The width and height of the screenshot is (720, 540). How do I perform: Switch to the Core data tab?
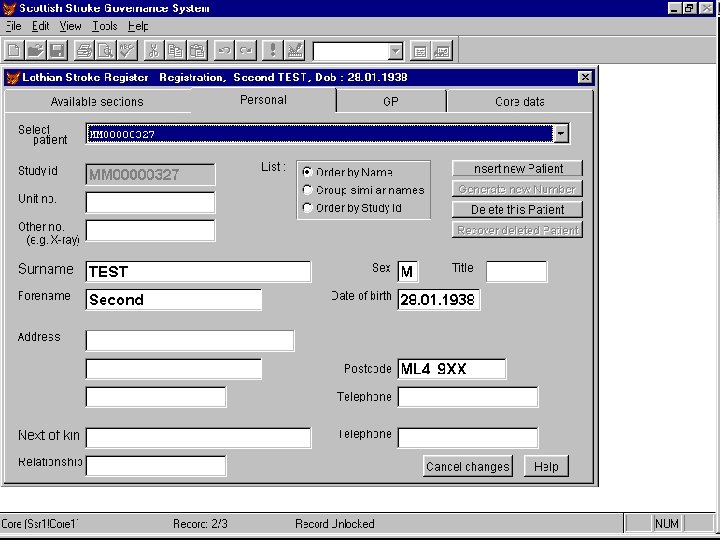click(x=519, y=101)
